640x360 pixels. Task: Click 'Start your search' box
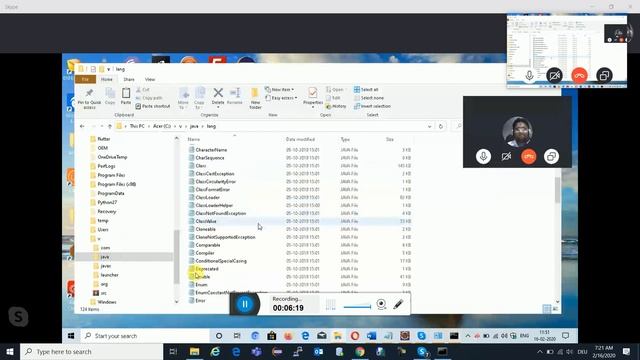coord(144,336)
